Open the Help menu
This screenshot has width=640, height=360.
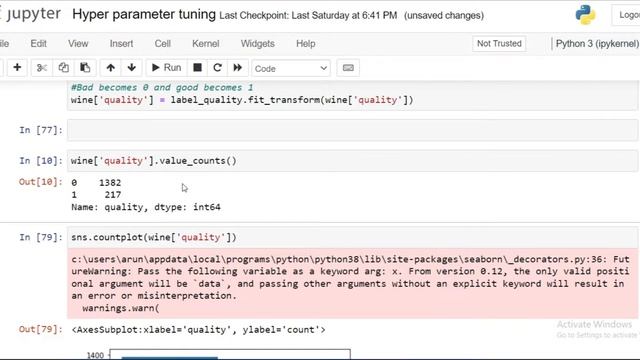point(306,44)
